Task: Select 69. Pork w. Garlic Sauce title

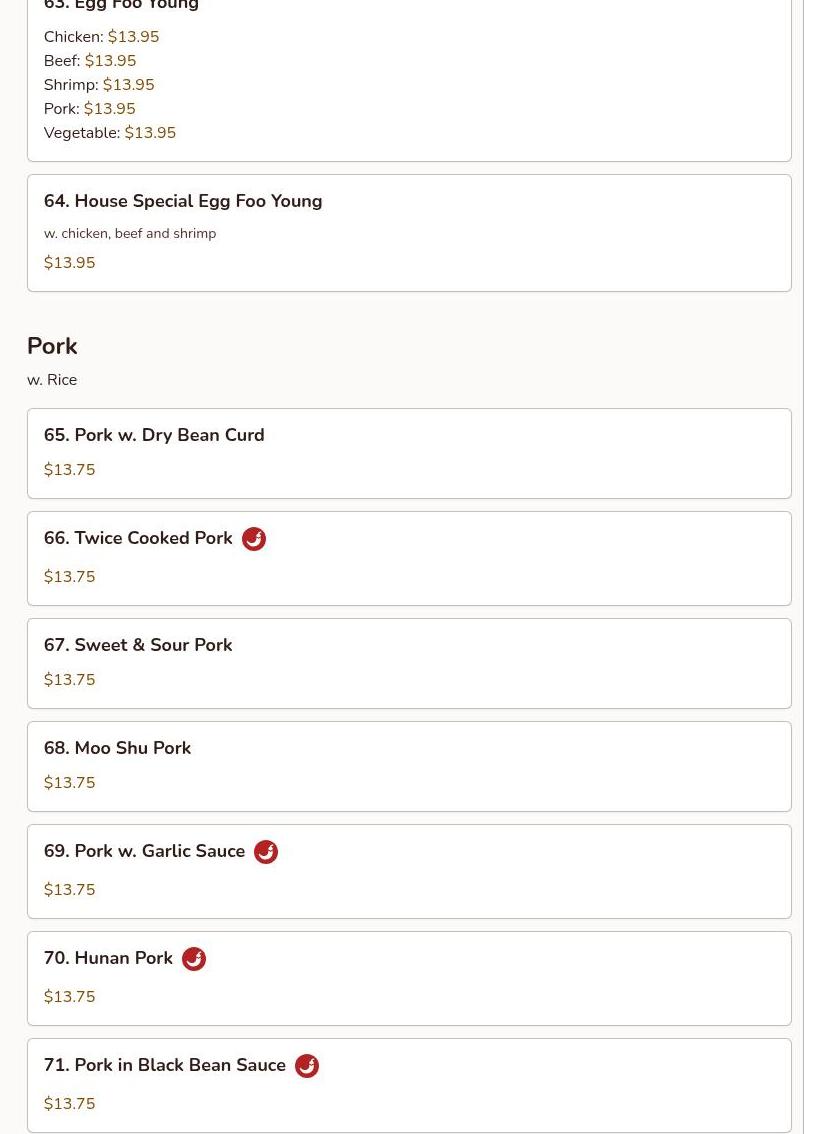Action: [x=144, y=851]
